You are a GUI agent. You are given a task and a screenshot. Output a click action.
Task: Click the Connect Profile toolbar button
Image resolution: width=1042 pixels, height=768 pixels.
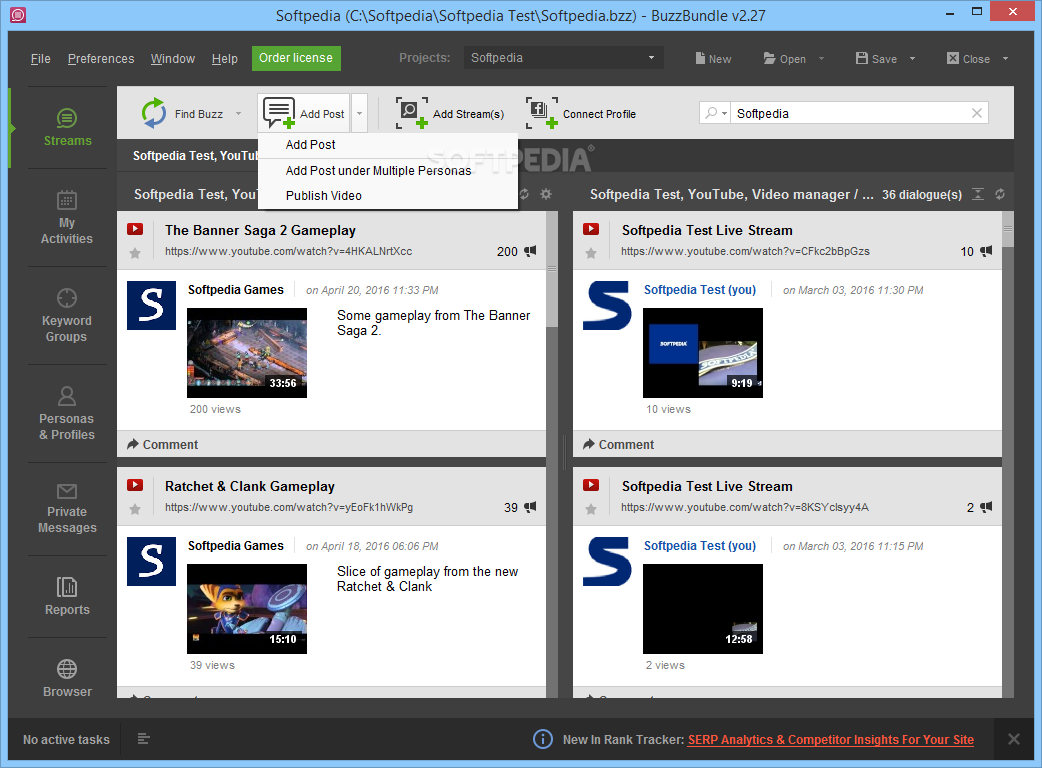coord(581,113)
